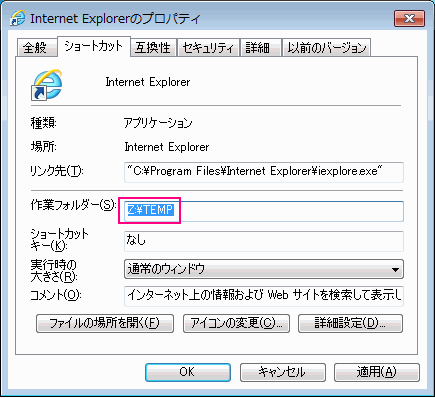Click the Internet Explorer shortcut icon

coord(47,85)
